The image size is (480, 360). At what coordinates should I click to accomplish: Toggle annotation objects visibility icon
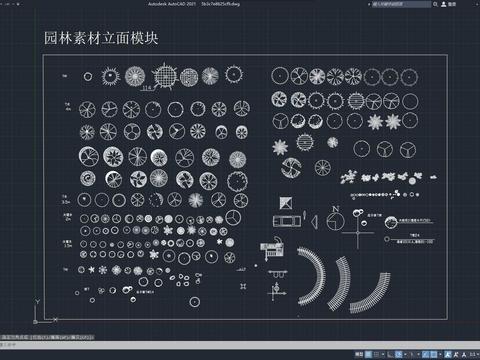(x=448, y=354)
